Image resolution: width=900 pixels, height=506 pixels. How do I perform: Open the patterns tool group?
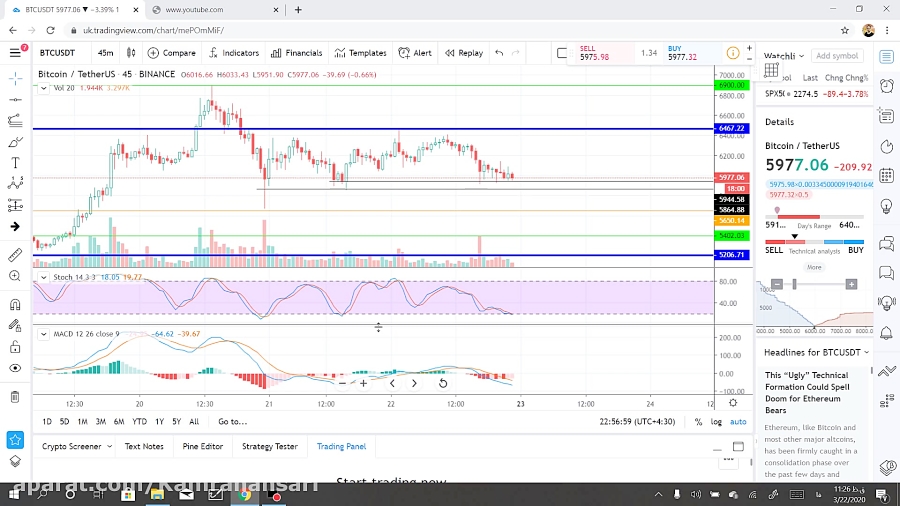(15, 184)
